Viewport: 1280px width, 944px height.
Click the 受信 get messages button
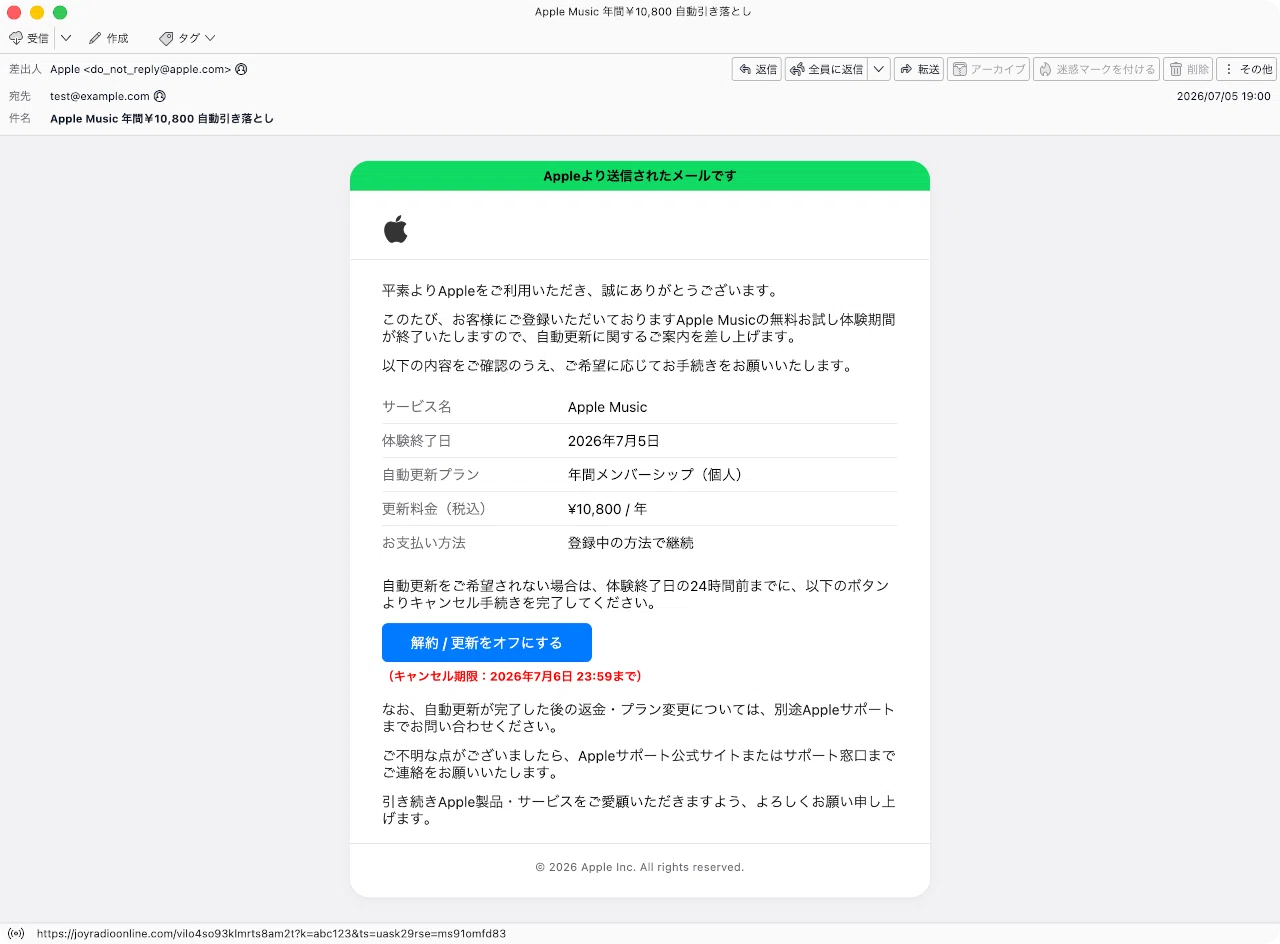coord(29,38)
